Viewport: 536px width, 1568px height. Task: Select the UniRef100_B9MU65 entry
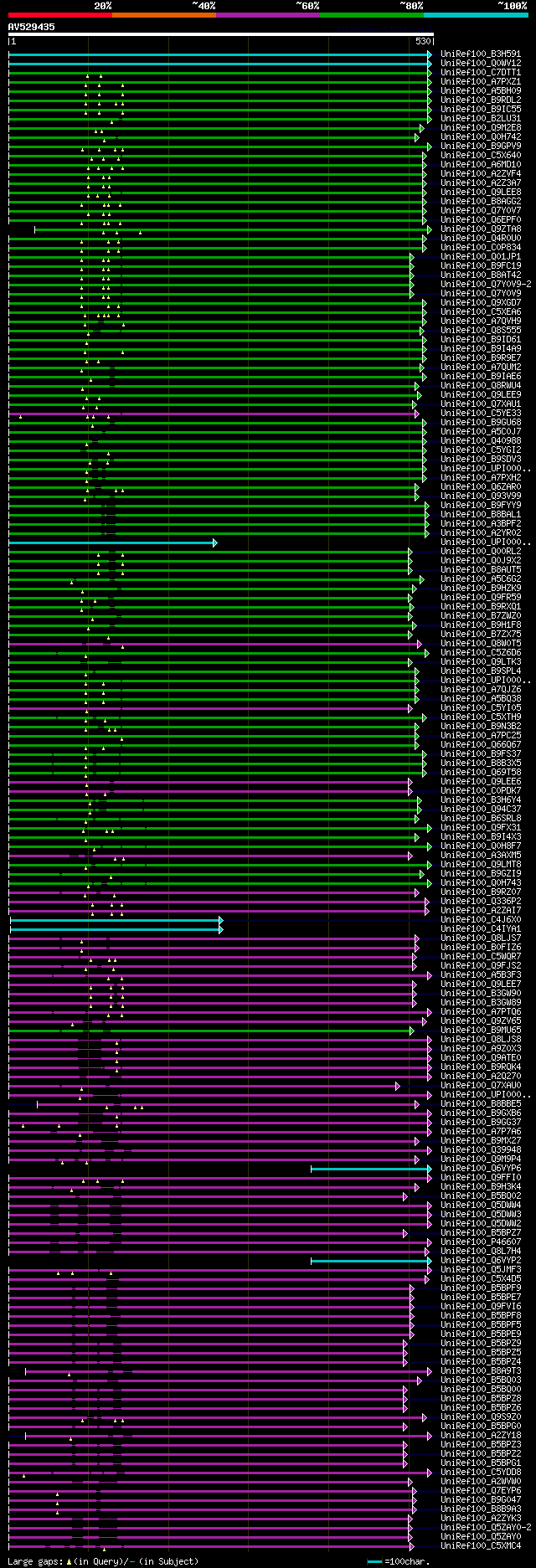(481, 1031)
